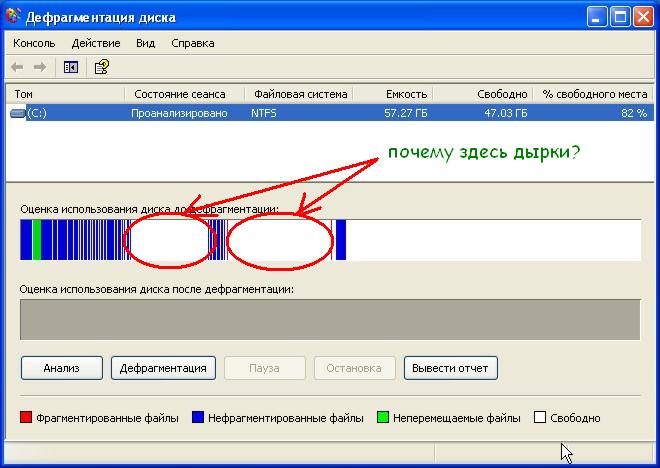Screen dimensions: 660x468
Task: Click the Неперемещаемые файлы legend label
Action: point(457,418)
